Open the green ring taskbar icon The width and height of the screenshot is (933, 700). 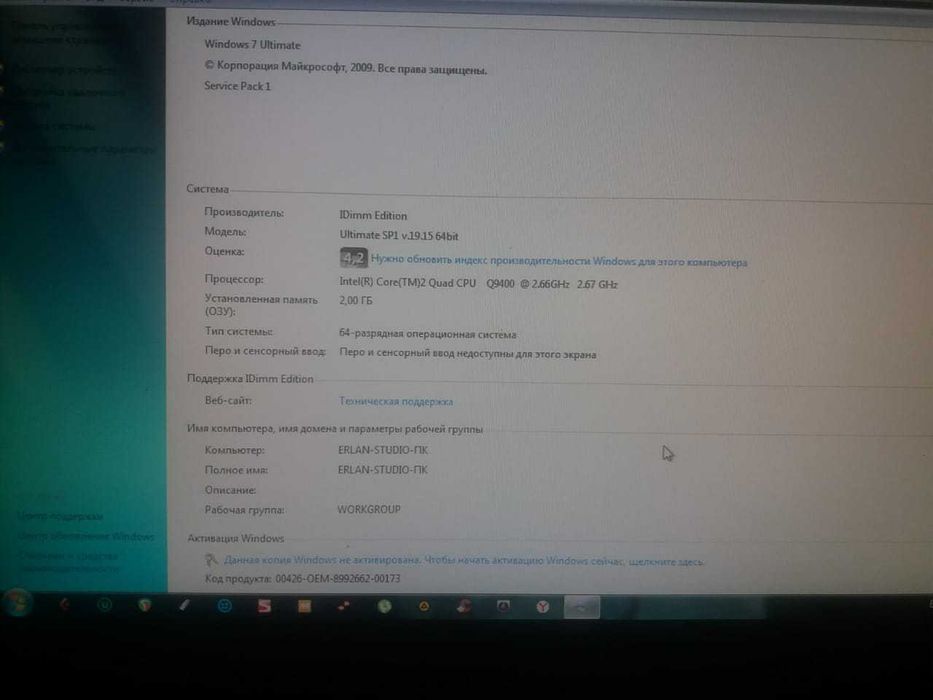104,605
